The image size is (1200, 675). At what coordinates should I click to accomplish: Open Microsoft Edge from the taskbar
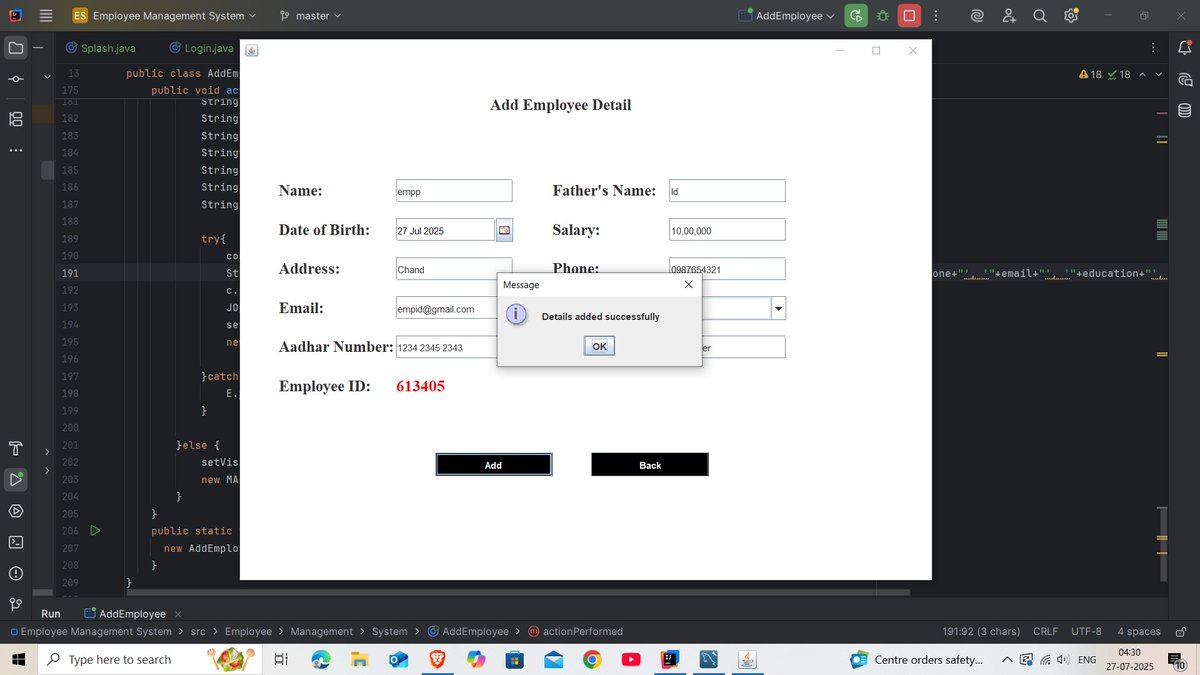(x=321, y=660)
